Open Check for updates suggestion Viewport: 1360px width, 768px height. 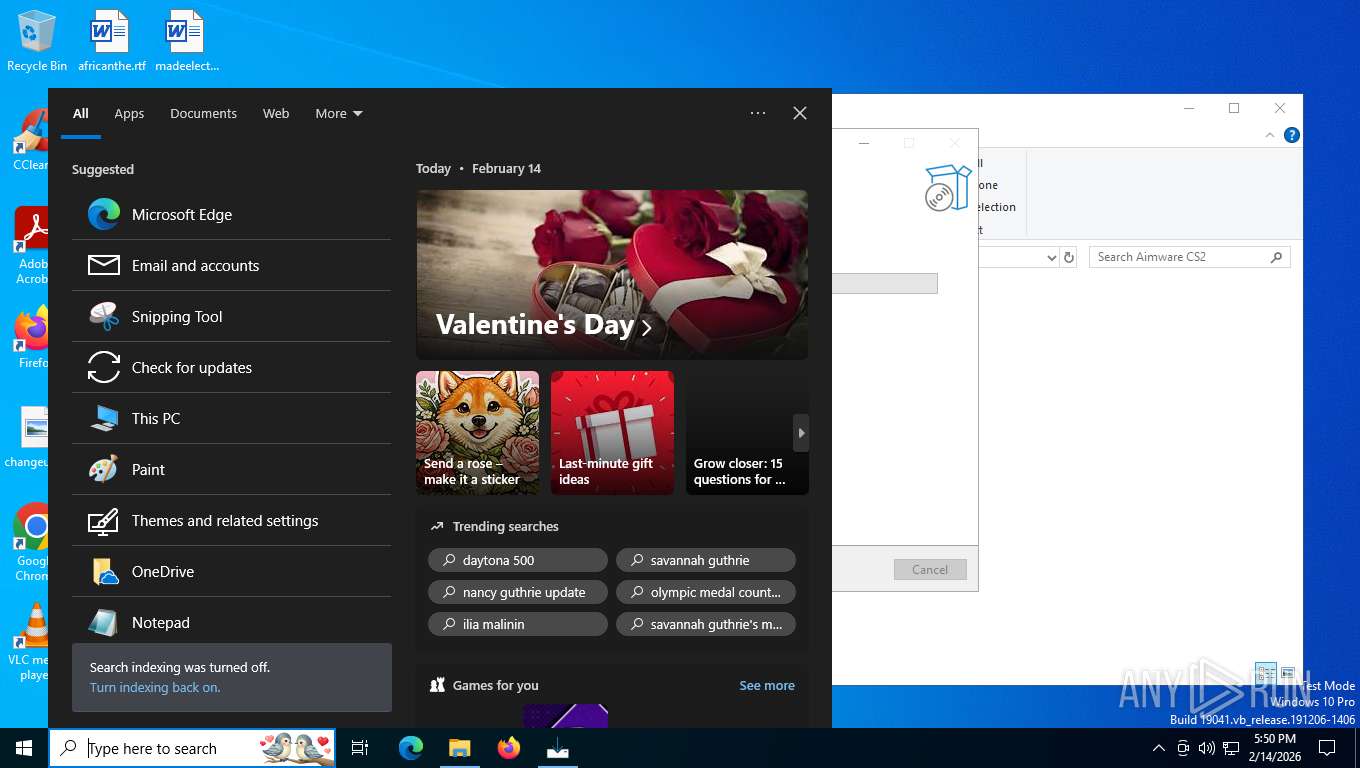pyautogui.click(x=231, y=367)
